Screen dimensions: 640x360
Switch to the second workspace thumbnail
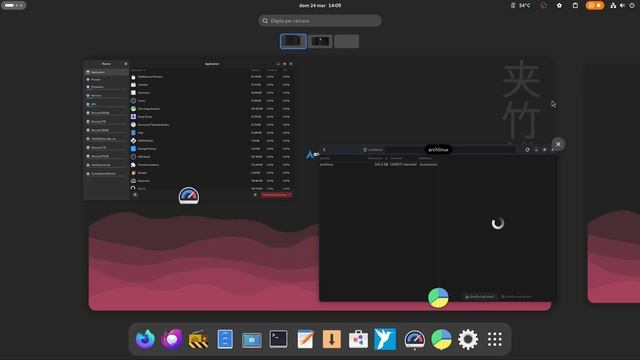point(320,41)
